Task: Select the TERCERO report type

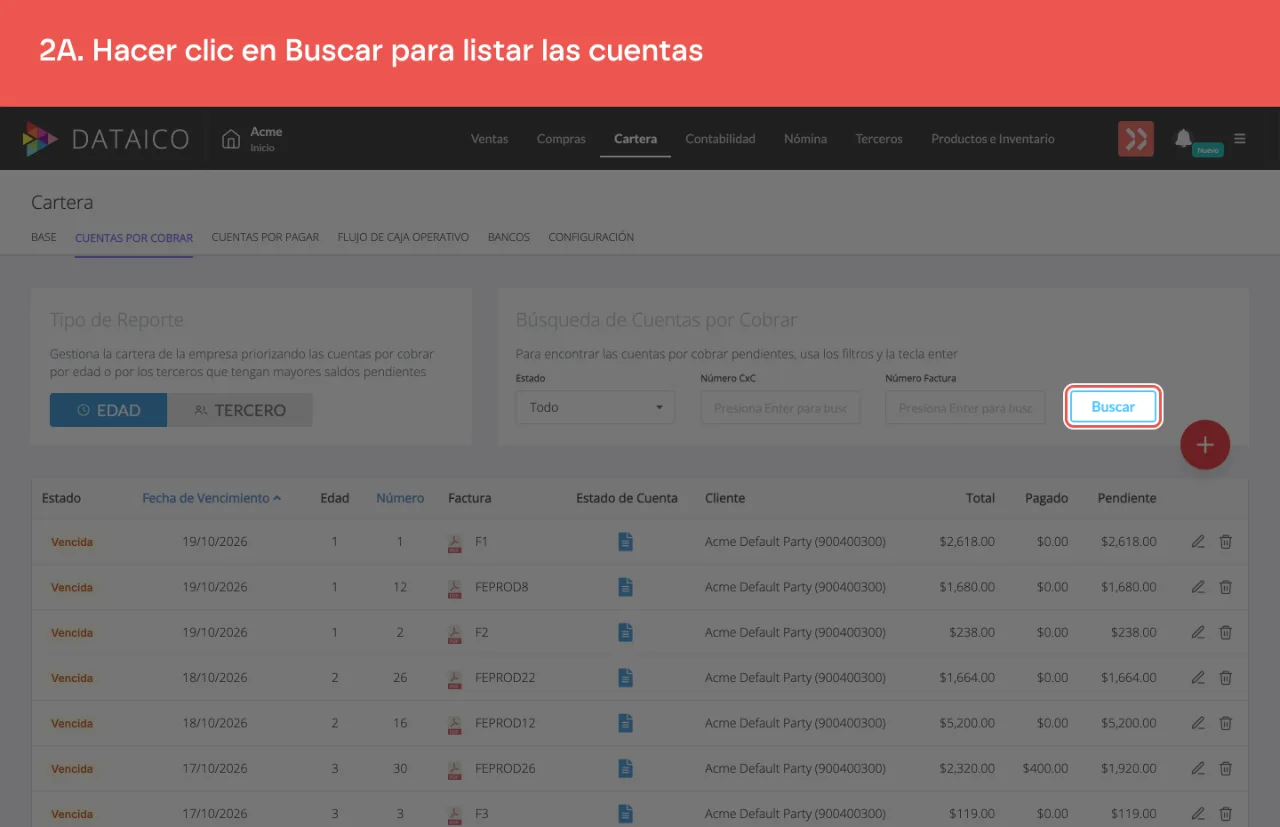Action: click(240, 410)
